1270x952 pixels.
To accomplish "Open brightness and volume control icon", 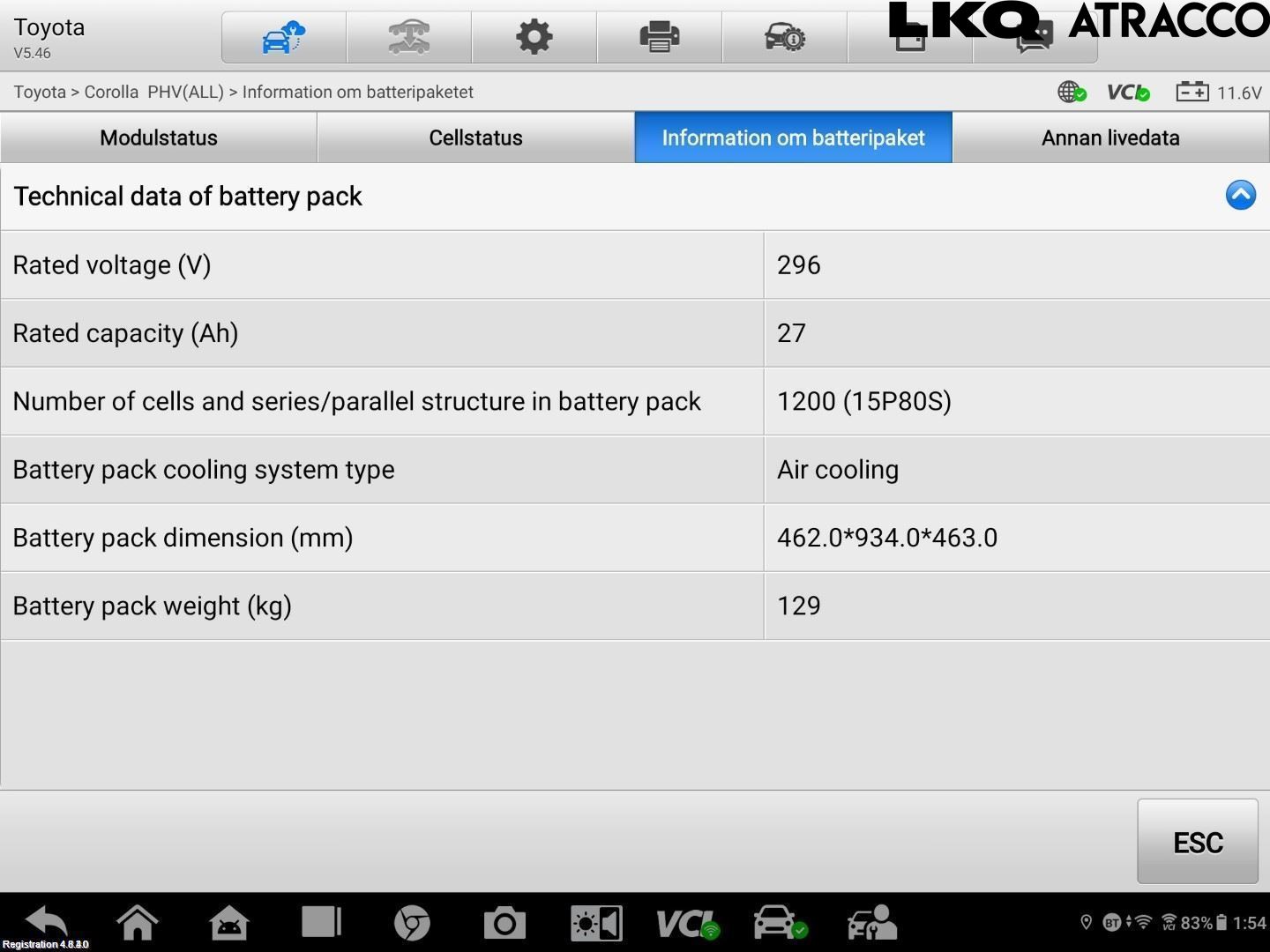I will [596, 923].
